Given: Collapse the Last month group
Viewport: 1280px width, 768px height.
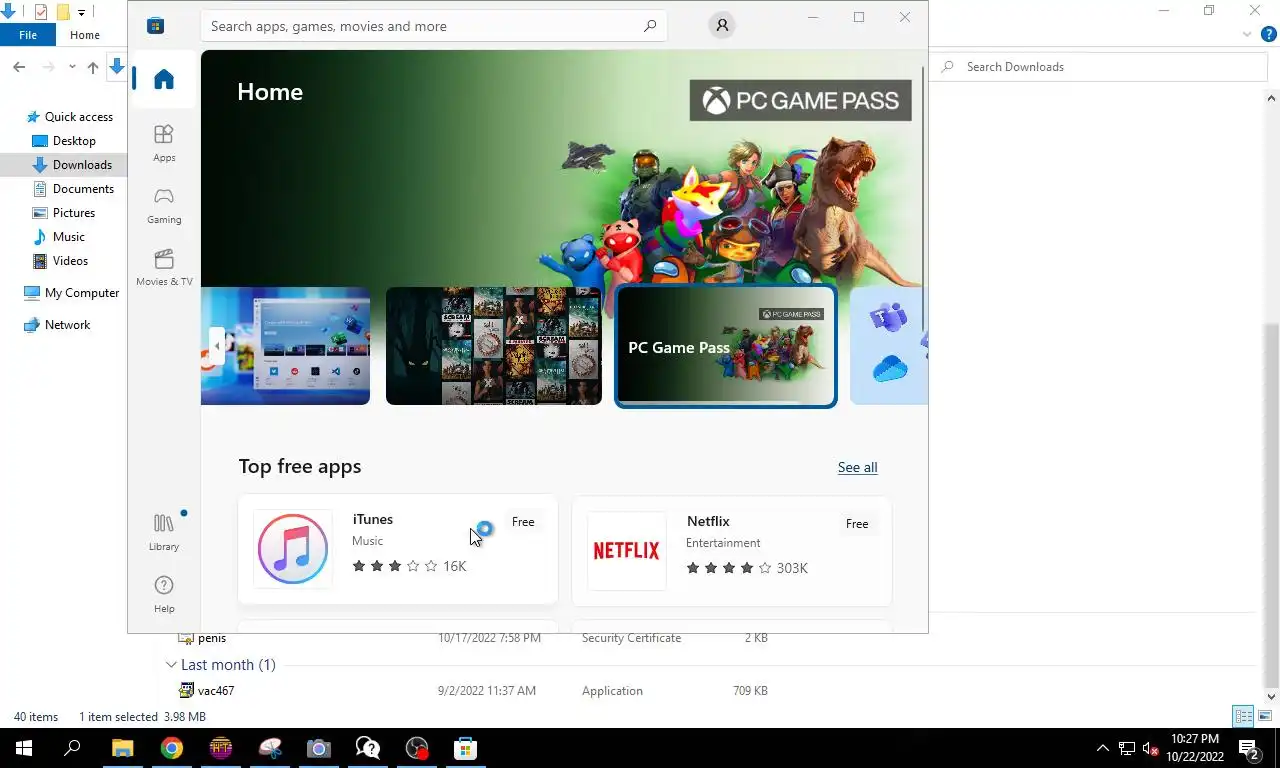Looking at the screenshot, I should [171, 665].
